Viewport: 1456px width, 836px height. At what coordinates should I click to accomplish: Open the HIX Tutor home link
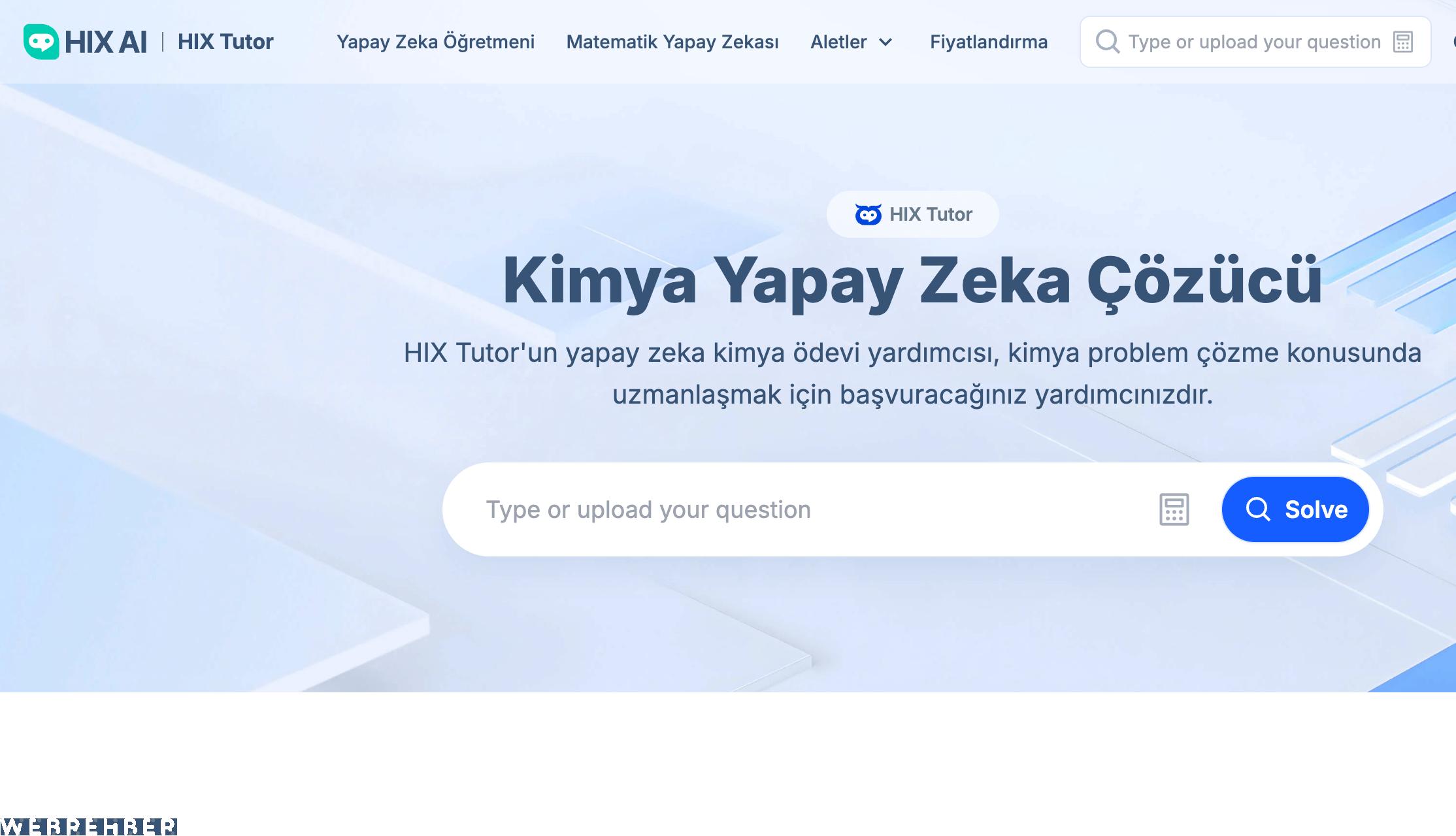click(x=225, y=42)
